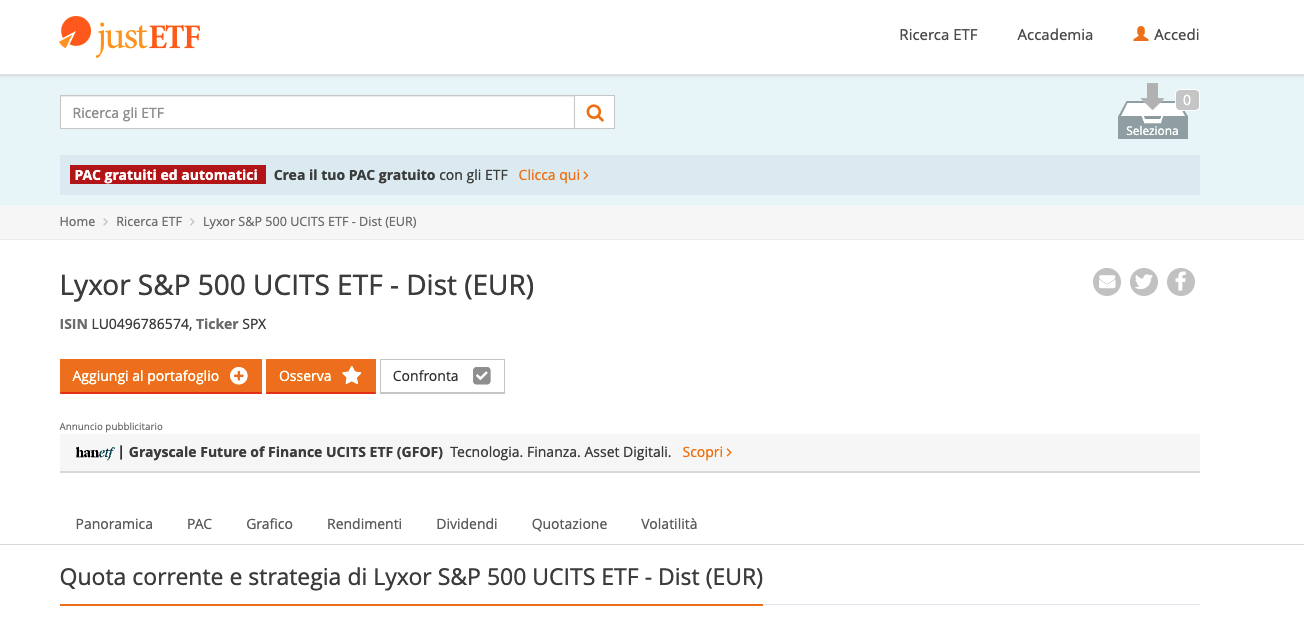
Task: Click the Scopri advertisement link
Action: click(707, 452)
